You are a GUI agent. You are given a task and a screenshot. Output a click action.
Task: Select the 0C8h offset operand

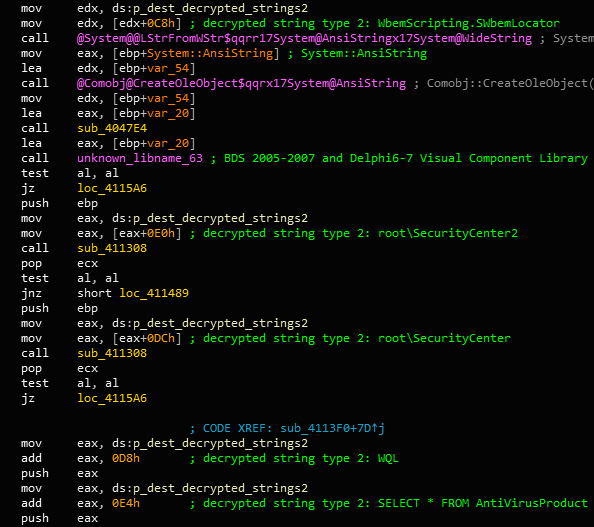161,23
